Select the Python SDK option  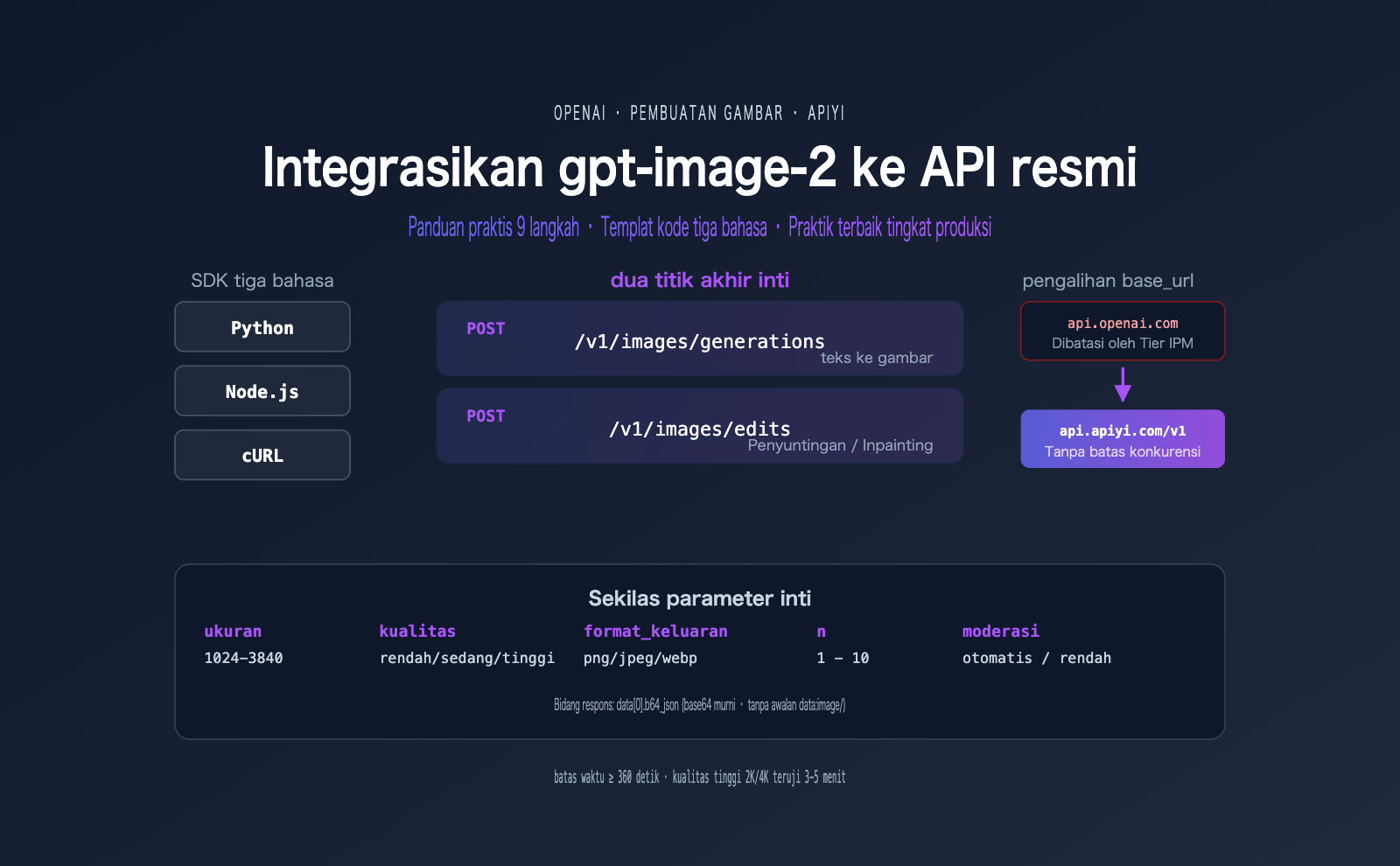point(262,326)
